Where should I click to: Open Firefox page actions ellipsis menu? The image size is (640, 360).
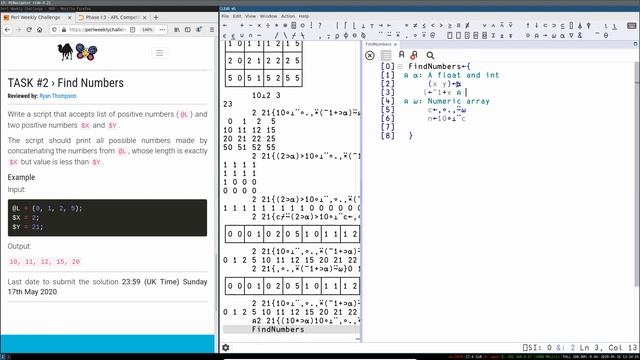(x=162, y=30)
